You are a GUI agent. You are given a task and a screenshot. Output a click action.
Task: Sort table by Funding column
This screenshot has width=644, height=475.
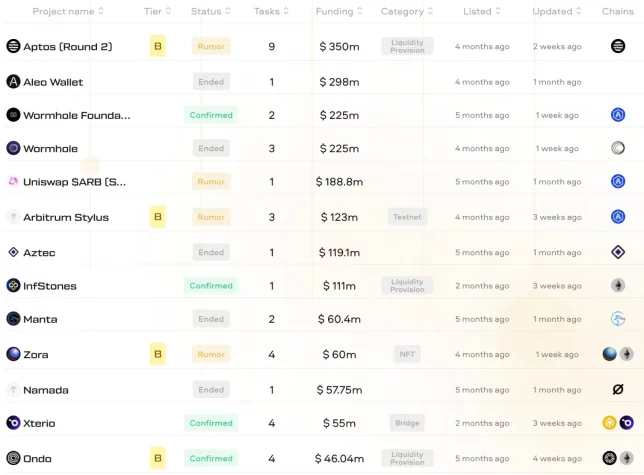339,12
